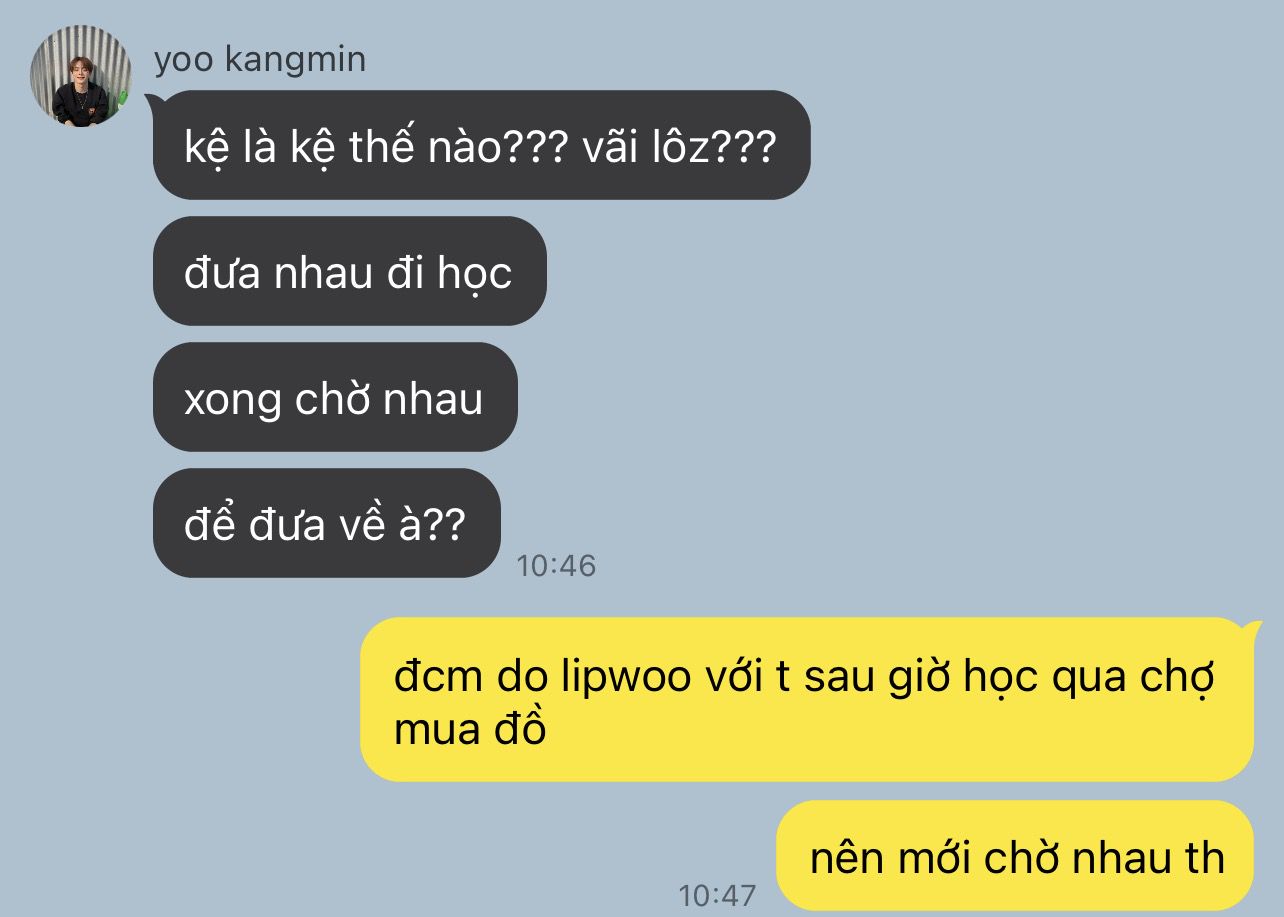The width and height of the screenshot is (1284, 917).
Task: Select the message "kệ là kệ thế nào??? vãi lôz???"
Action: pos(481,145)
